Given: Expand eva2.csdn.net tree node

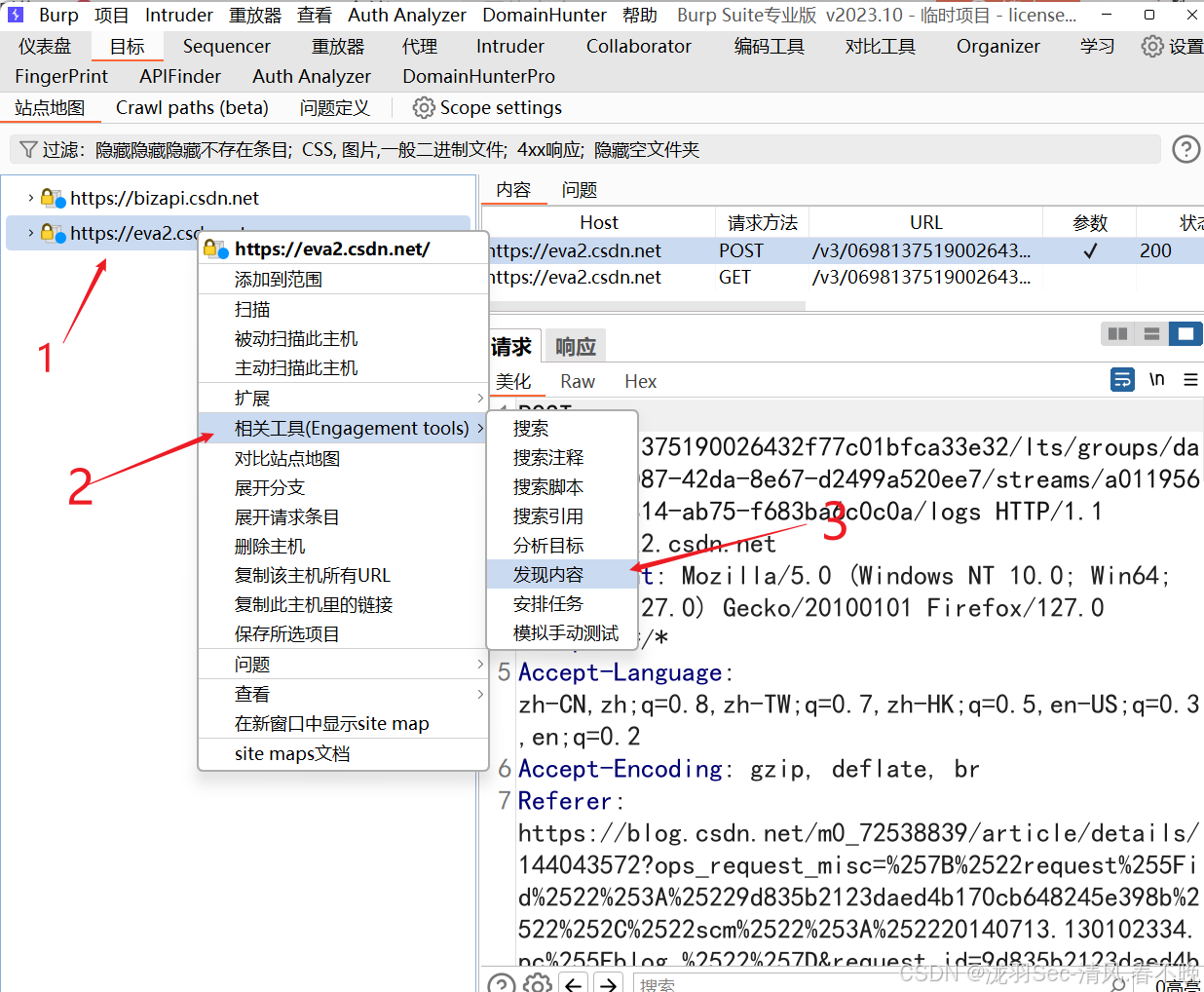Looking at the screenshot, I should click(30, 233).
